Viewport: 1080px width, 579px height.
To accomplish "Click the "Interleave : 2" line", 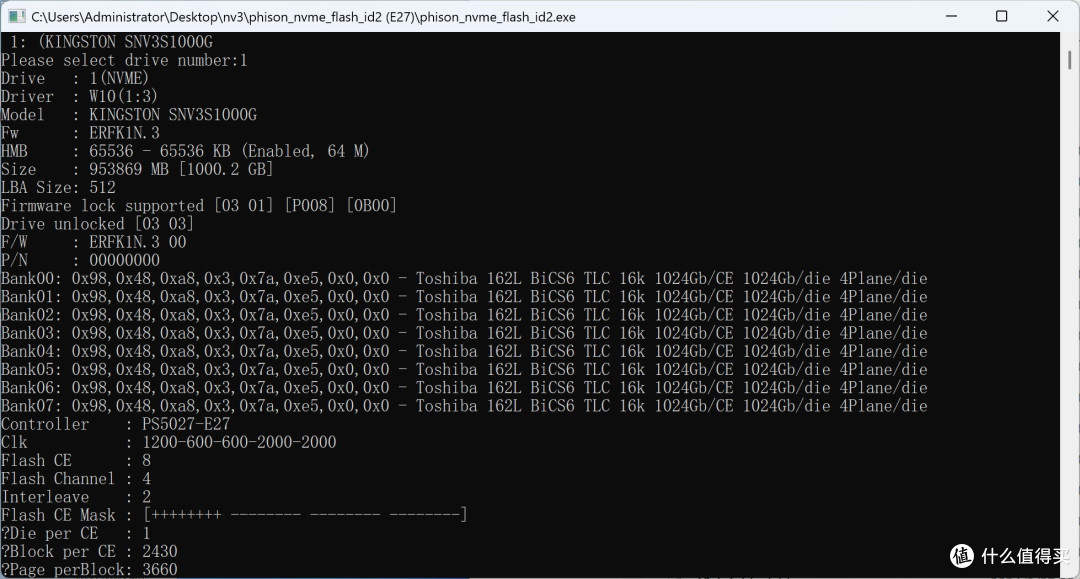I will 76,497.
